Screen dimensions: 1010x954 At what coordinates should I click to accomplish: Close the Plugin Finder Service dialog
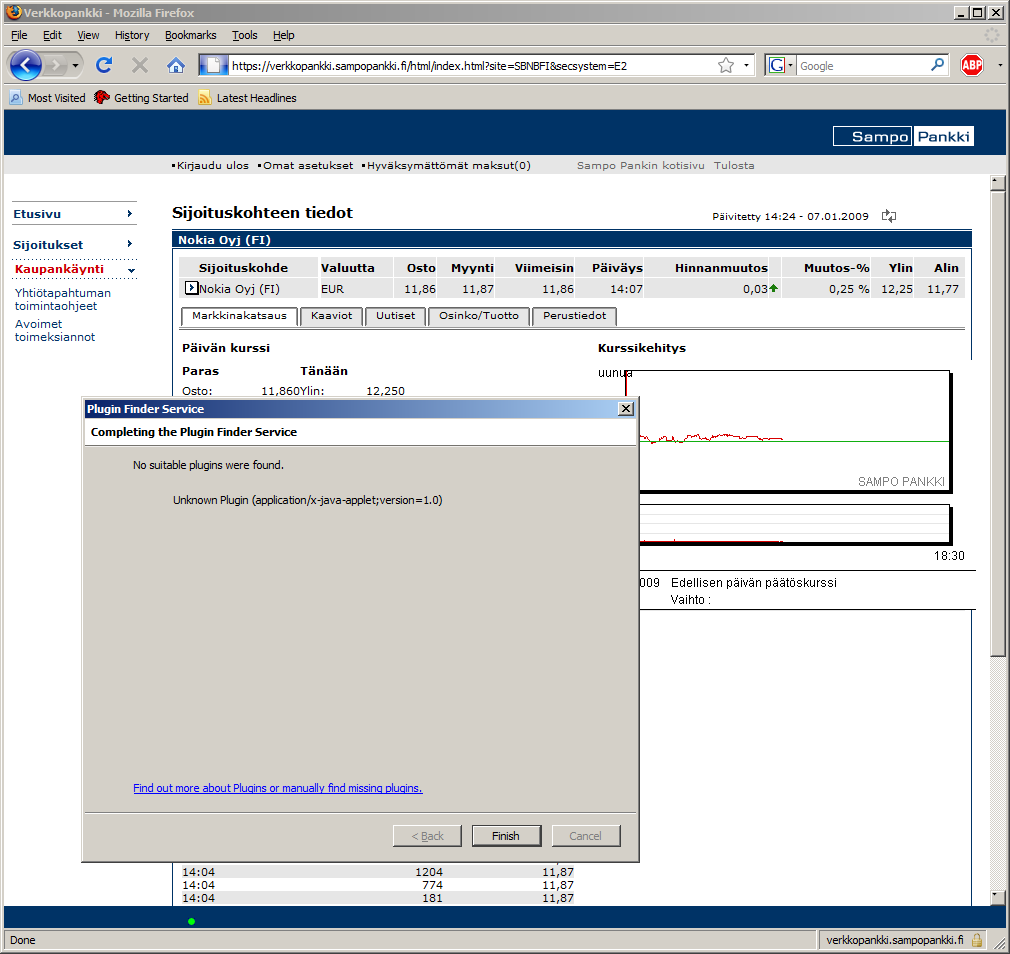click(625, 409)
